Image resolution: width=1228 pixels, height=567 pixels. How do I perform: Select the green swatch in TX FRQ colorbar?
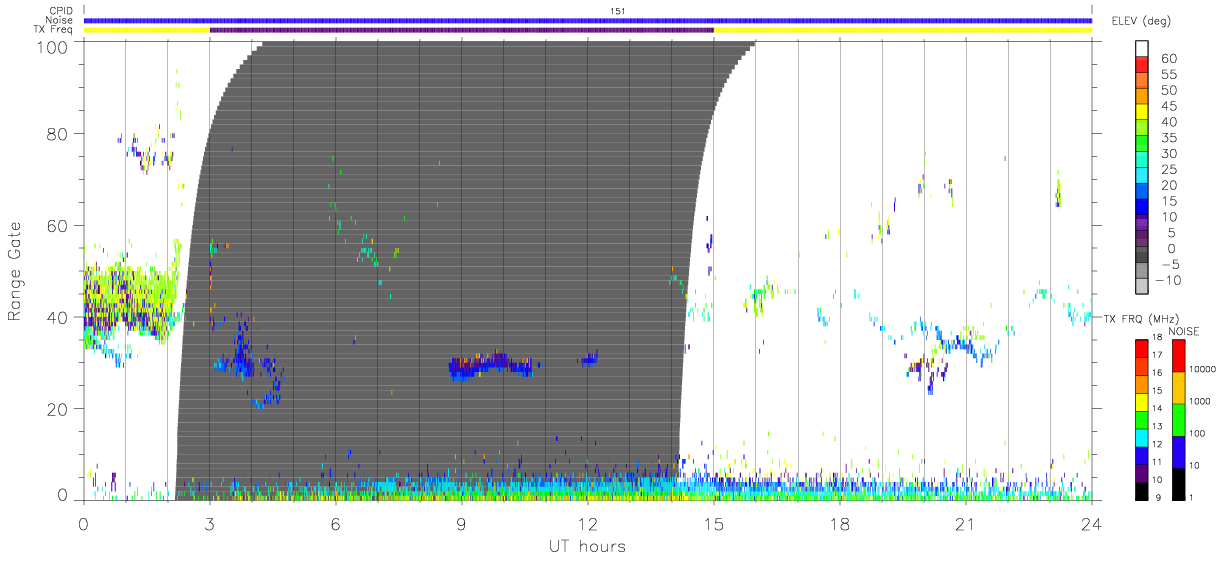click(x=1141, y=419)
